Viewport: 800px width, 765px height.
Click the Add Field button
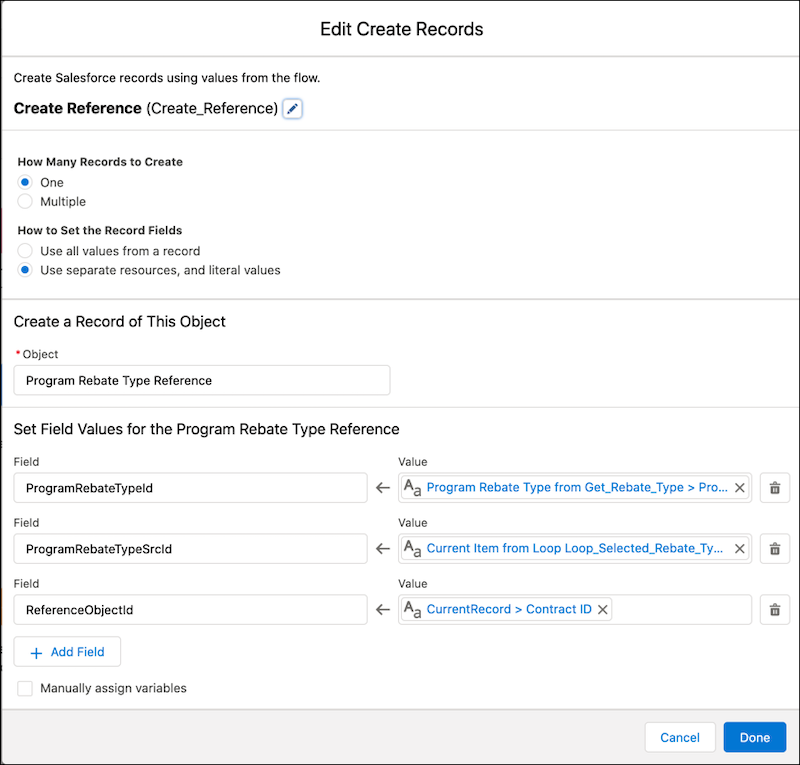pos(67,651)
